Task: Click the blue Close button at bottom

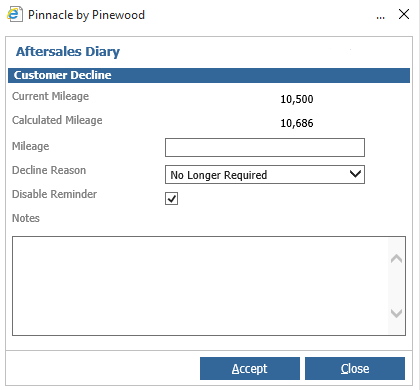Action: (x=355, y=369)
